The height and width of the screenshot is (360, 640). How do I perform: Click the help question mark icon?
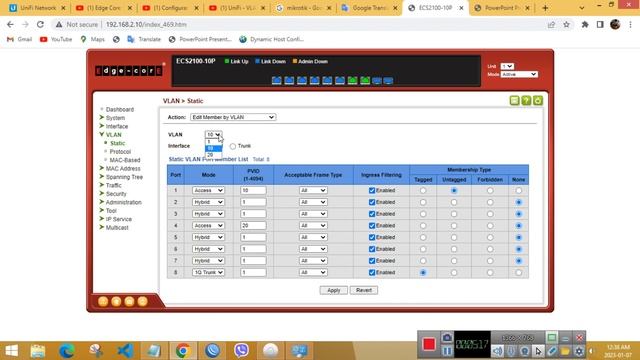click(x=526, y=100)
